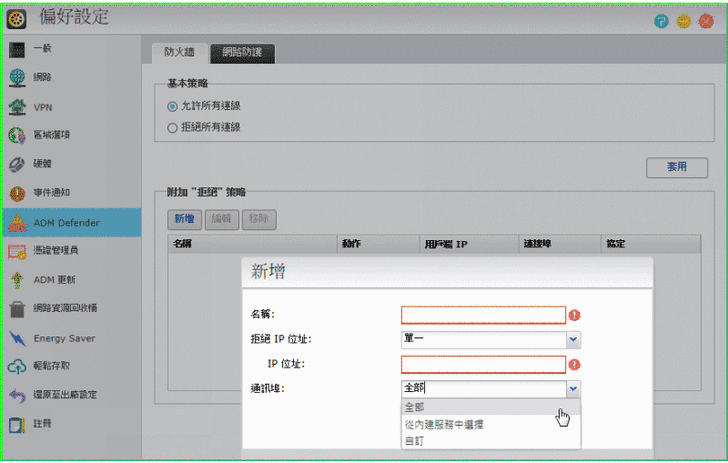Viewport: 728px width, 463px height.
Task: Switch to the 防火牆 tab
Action: pyautogui.click(x=179, y=52)
